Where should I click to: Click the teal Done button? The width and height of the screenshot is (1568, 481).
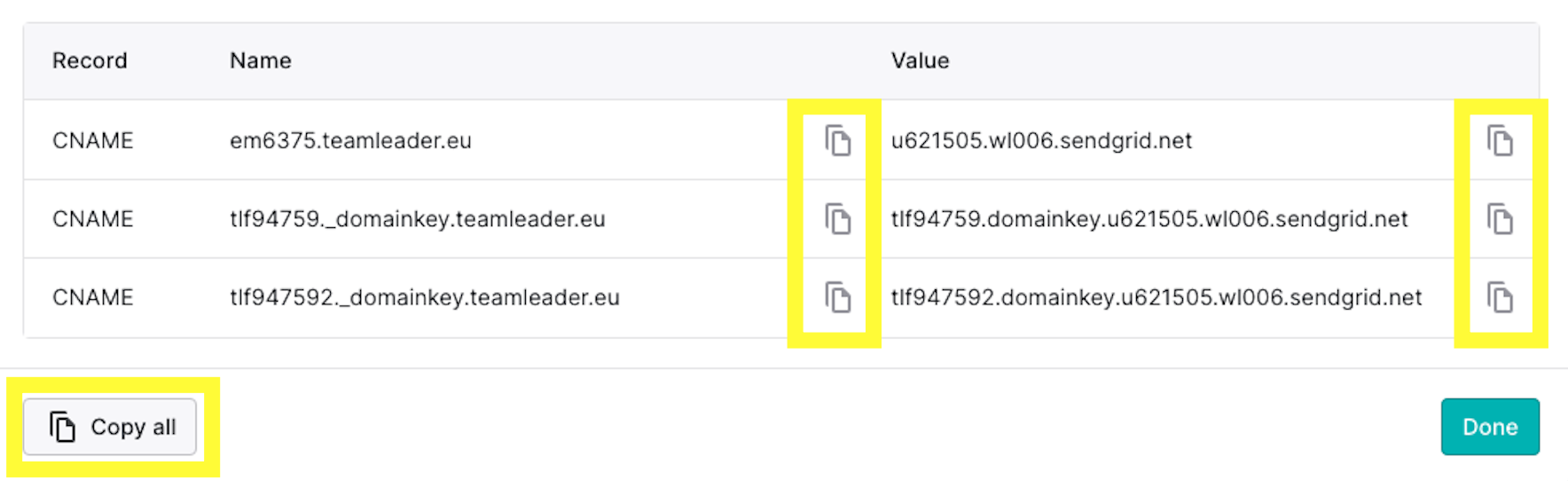1490,427
